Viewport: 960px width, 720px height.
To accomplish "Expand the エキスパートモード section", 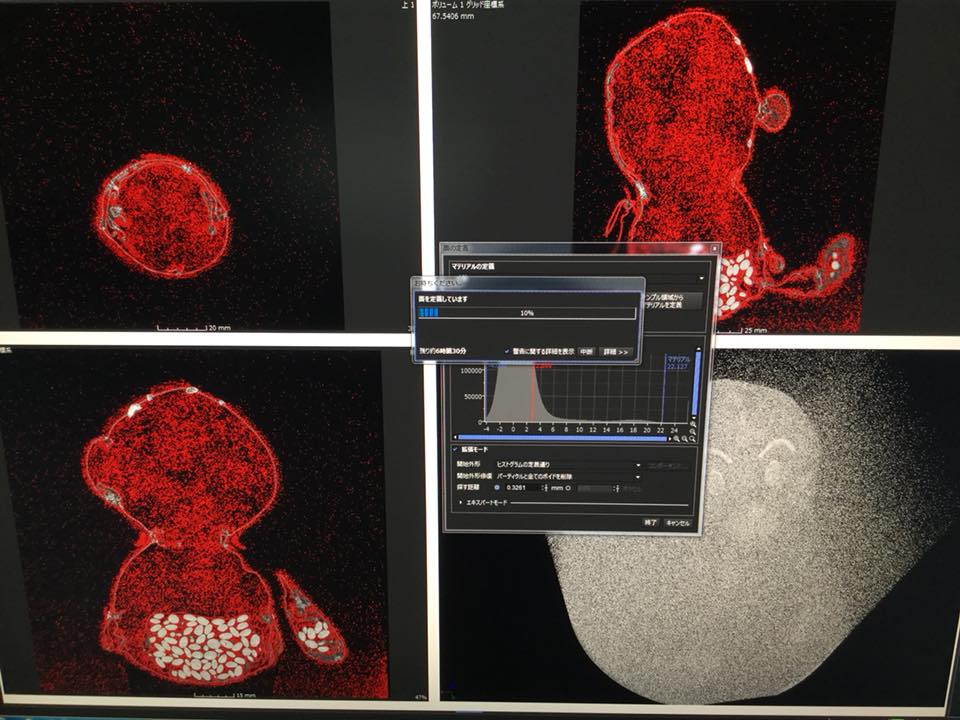I will point(460,502).
